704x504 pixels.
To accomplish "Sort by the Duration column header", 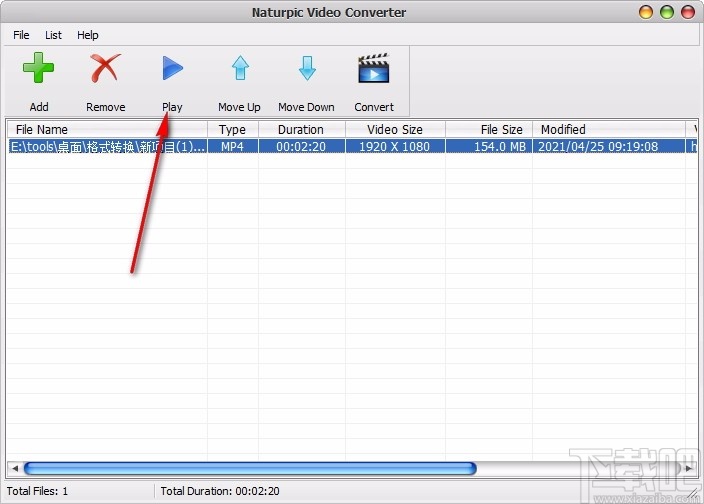I will (x=301, y=130).
